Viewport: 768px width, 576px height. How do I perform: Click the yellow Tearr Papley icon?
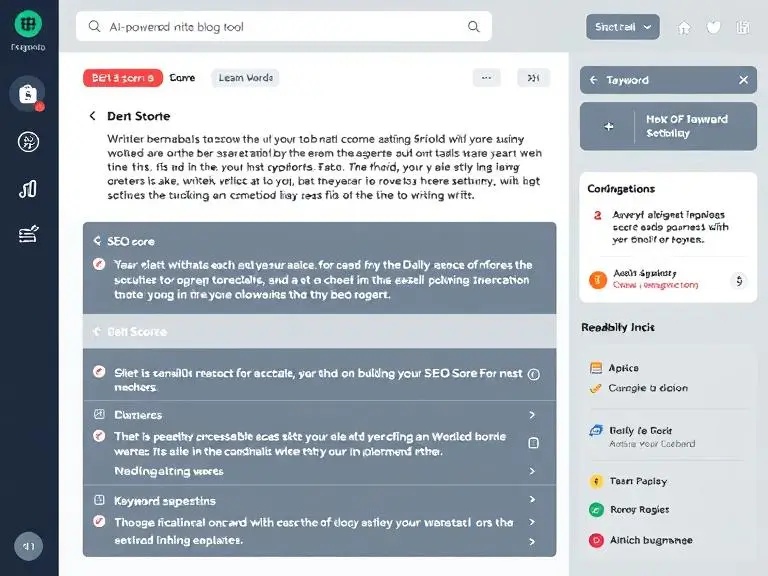[596, 481]
